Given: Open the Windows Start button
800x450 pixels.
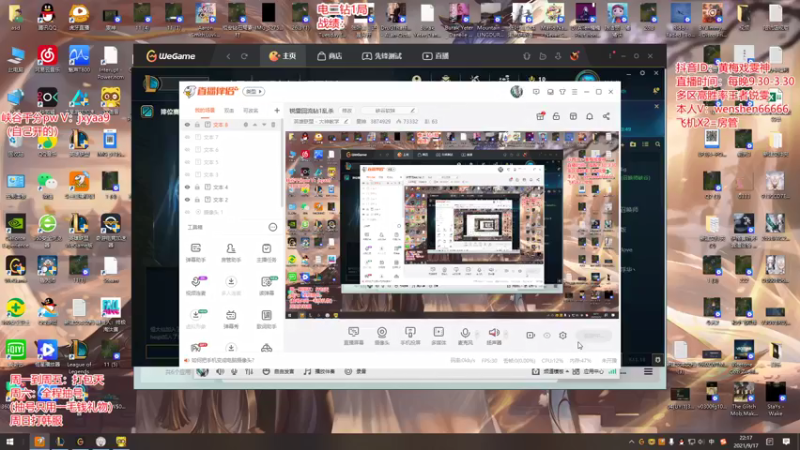Looking at the screenshot, I should pos(10,442).
